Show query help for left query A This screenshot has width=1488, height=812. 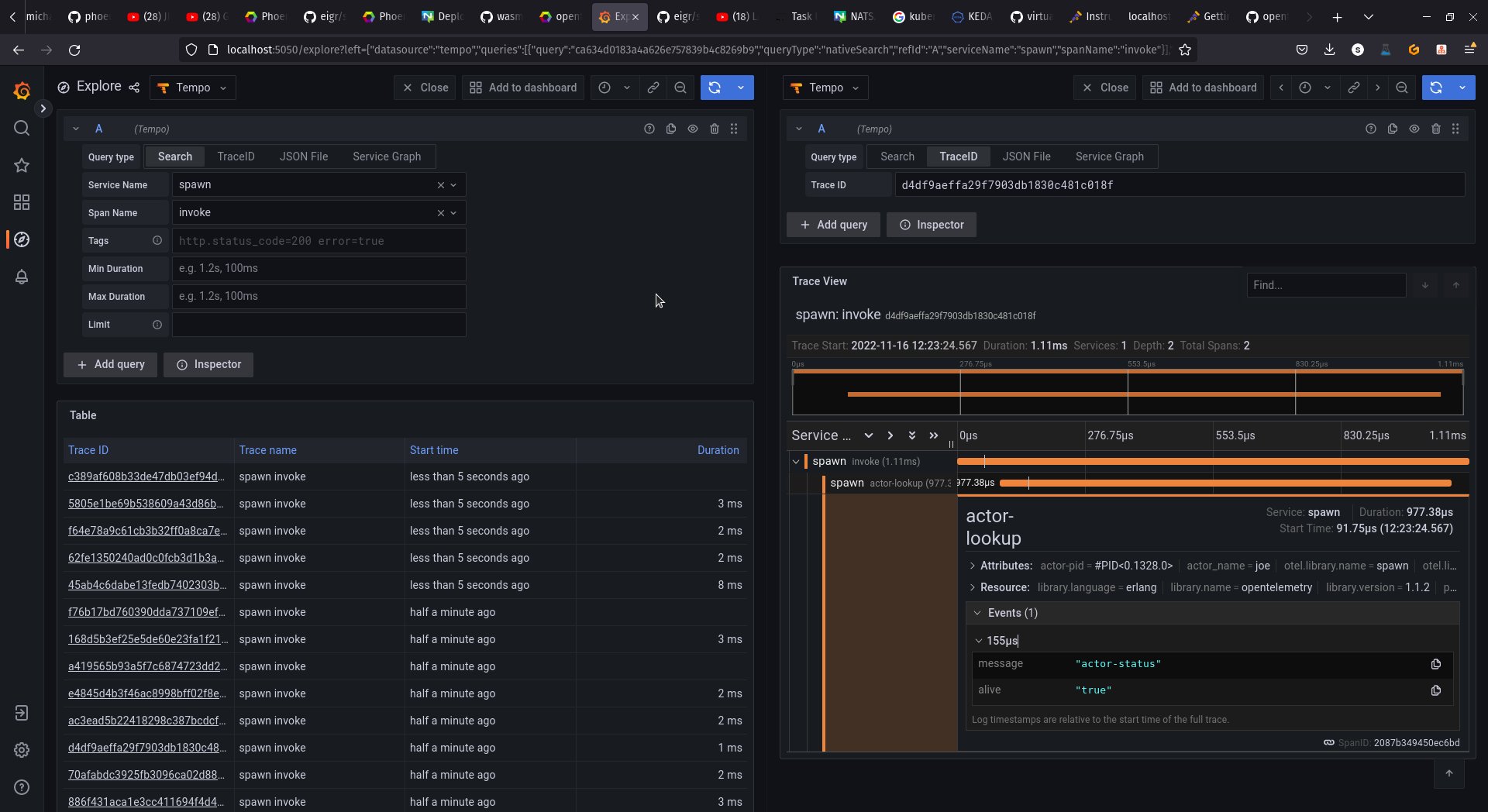coord(649,129)
